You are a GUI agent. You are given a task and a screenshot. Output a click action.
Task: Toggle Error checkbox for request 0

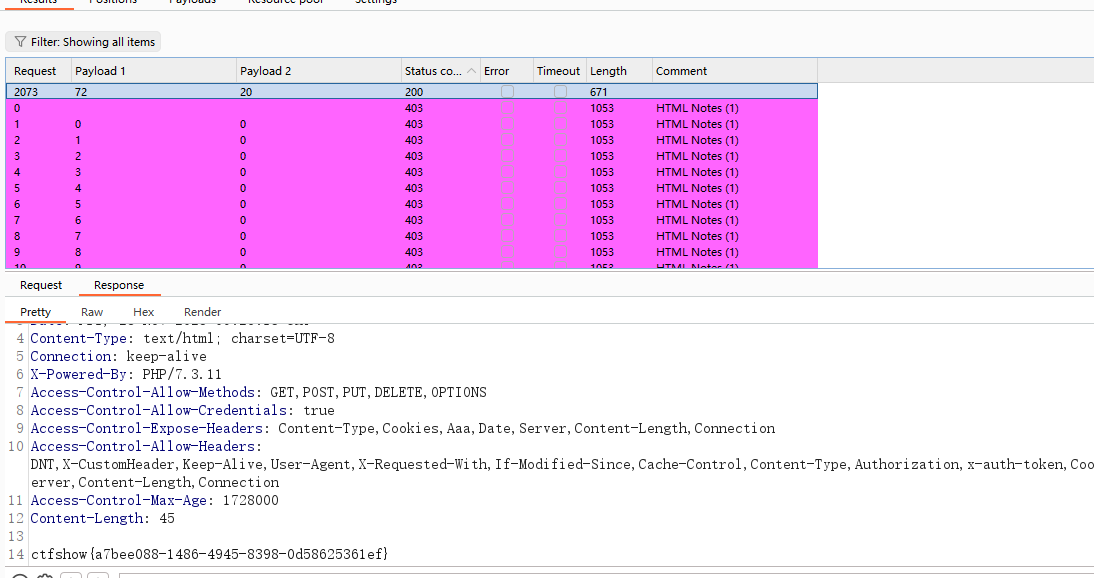coord(507,108)
